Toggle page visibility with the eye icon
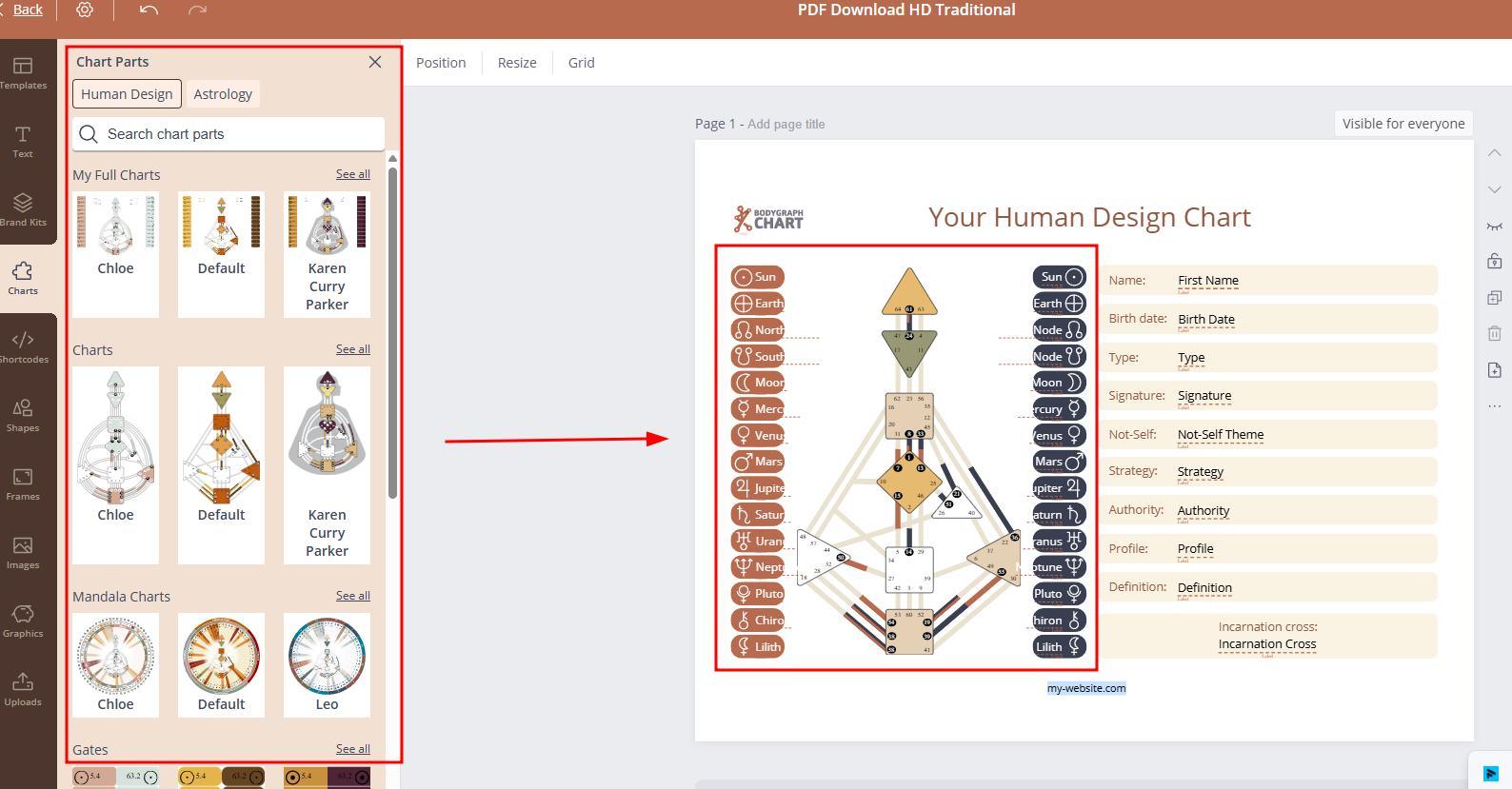 click(1494, 226)
